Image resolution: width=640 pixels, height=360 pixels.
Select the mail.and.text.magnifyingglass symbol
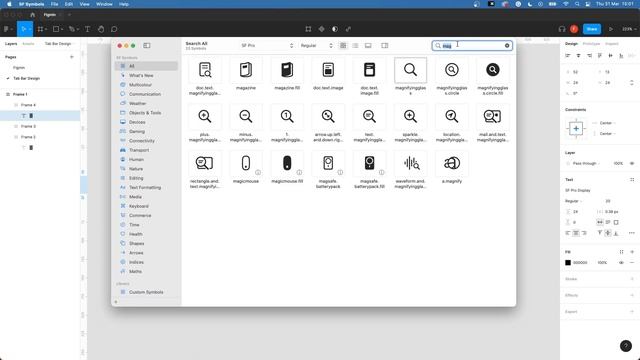(492, 117)
